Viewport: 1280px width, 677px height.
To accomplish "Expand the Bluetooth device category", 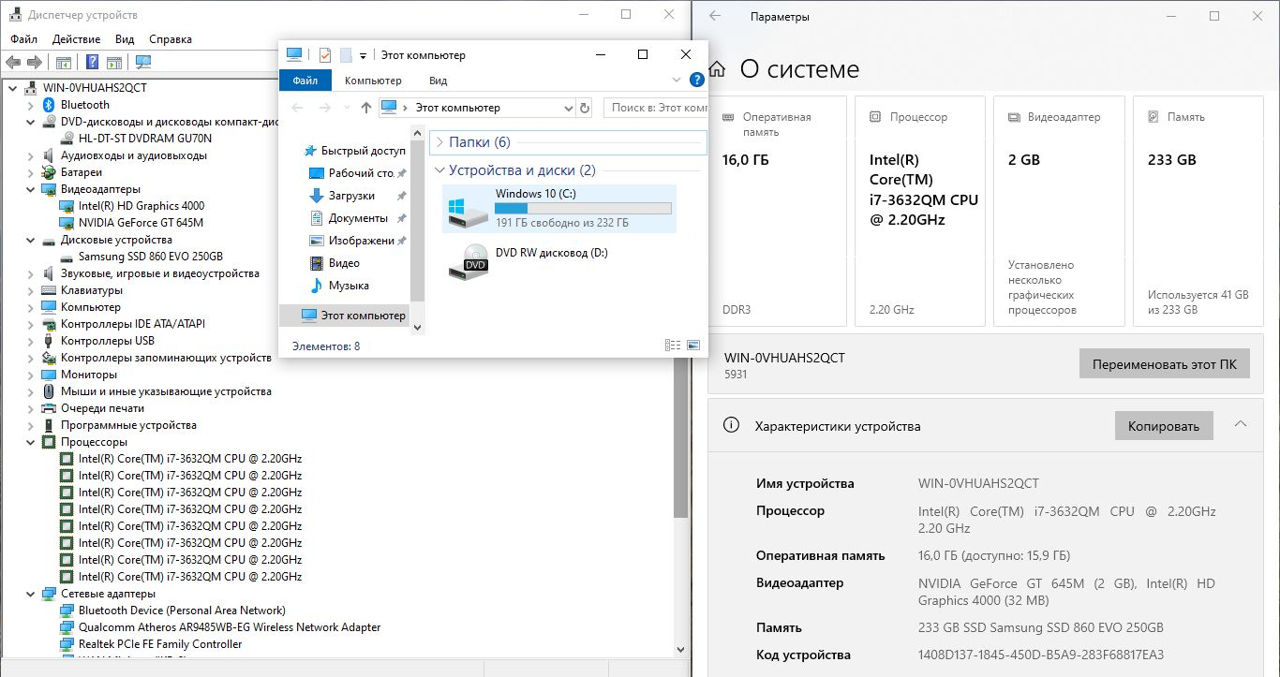I will (x=30, y=105).
